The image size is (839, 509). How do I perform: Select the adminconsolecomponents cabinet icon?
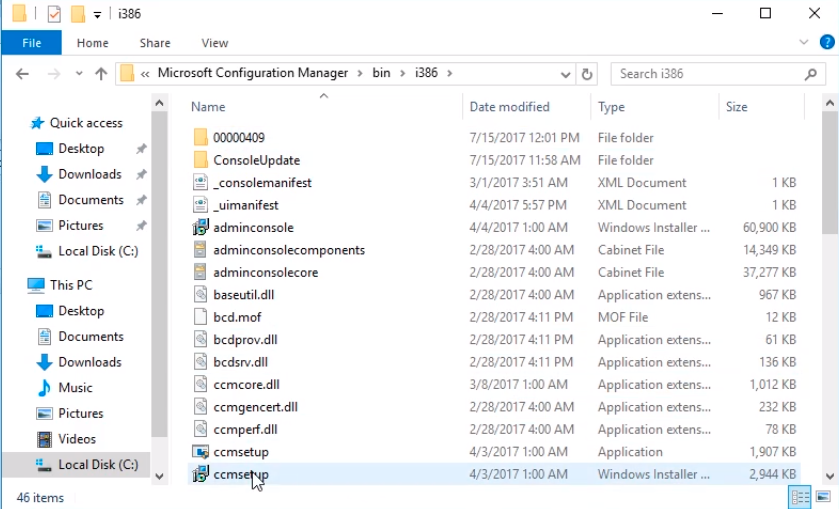pos(200,250)
